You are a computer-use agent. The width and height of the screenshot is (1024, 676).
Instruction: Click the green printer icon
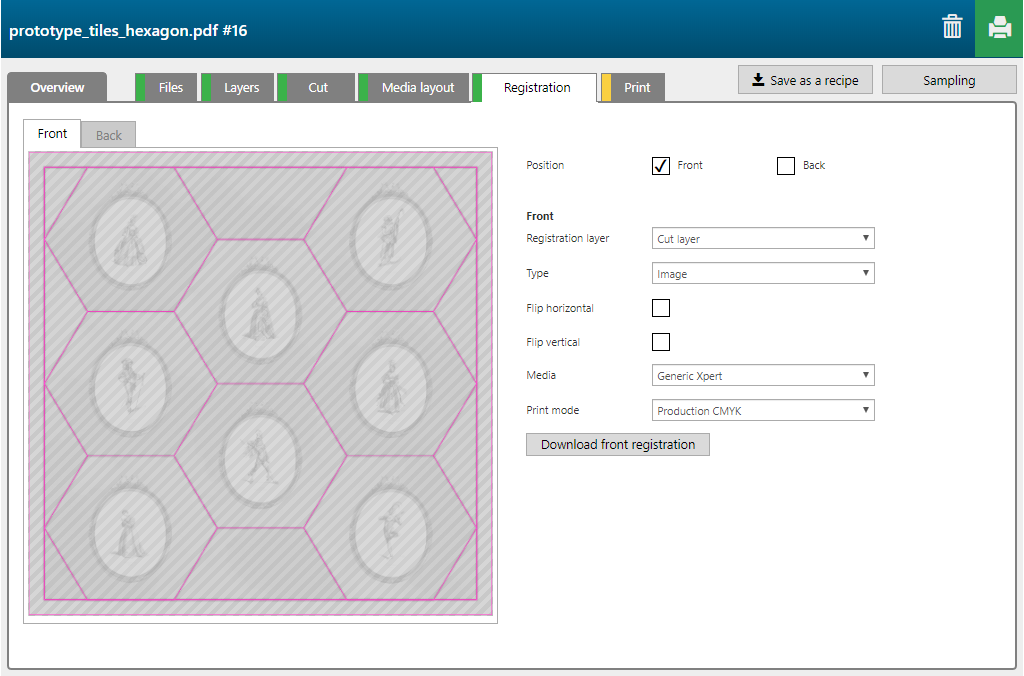tap(999, 28)
